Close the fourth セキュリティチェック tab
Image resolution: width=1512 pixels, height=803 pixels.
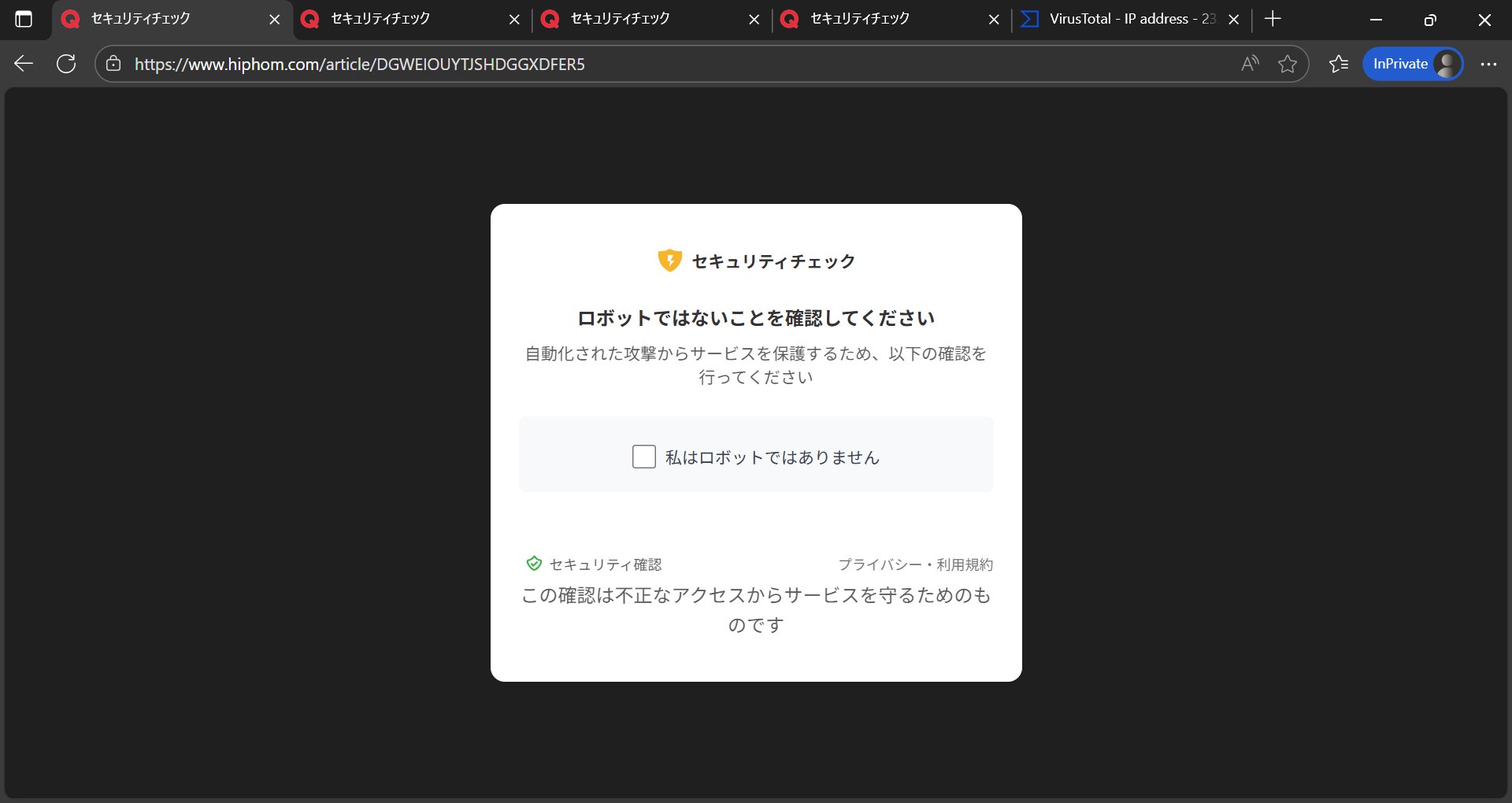[994, 19]
